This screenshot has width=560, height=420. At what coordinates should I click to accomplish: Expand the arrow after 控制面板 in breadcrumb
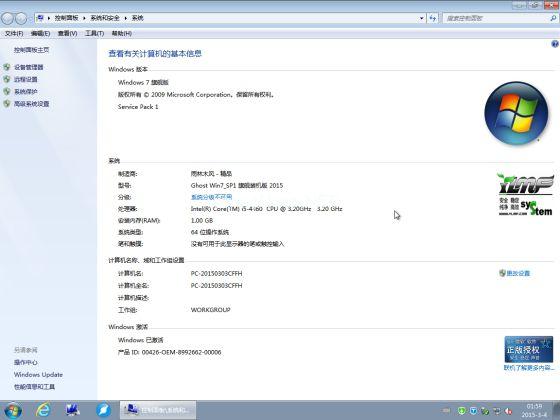pos(84,18)
